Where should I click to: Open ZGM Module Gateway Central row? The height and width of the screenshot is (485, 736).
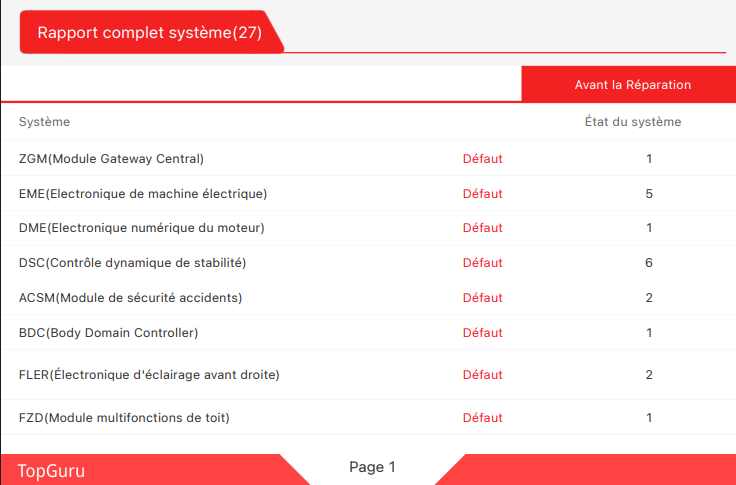pyautogui.click(x=111, y=159)
